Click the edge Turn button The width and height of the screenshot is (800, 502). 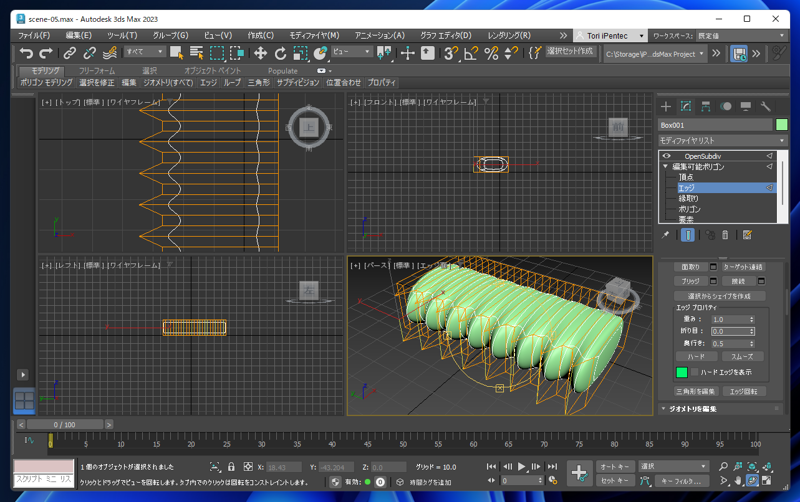coord(743,391)
